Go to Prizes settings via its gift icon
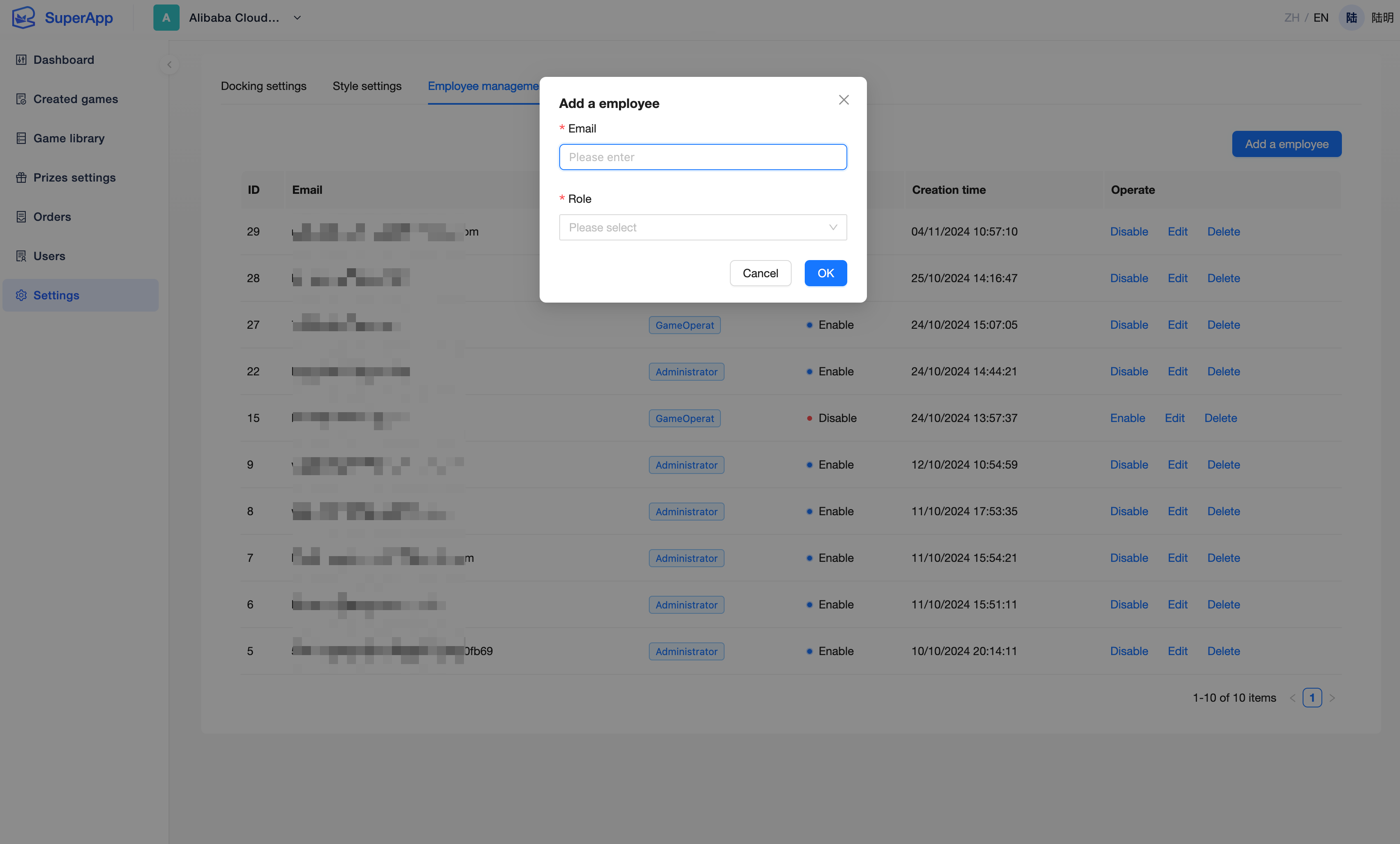Viewport: 1400px width, 844px height. (x=21, y=177)
